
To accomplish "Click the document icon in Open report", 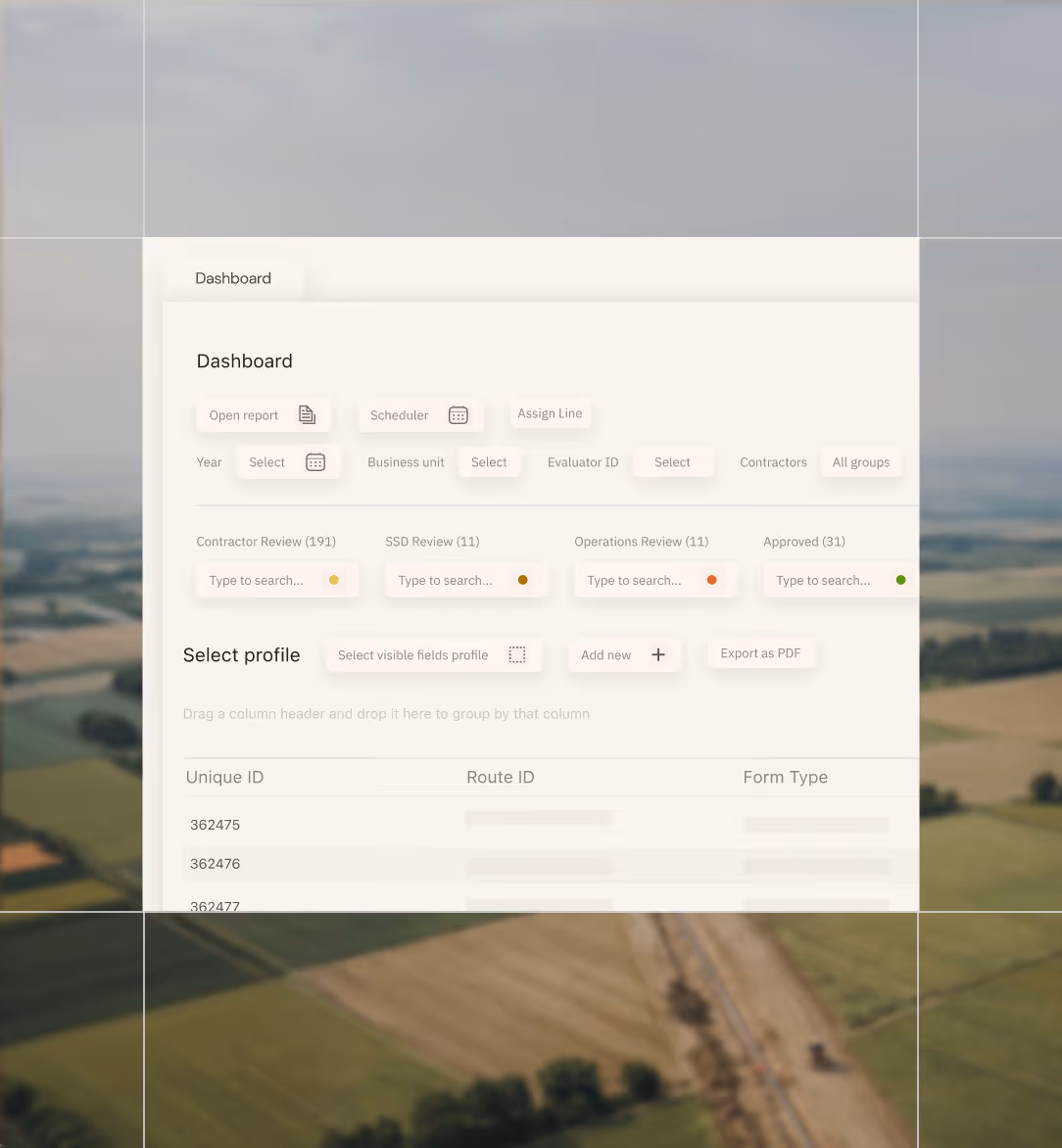I will pos(307,415).
